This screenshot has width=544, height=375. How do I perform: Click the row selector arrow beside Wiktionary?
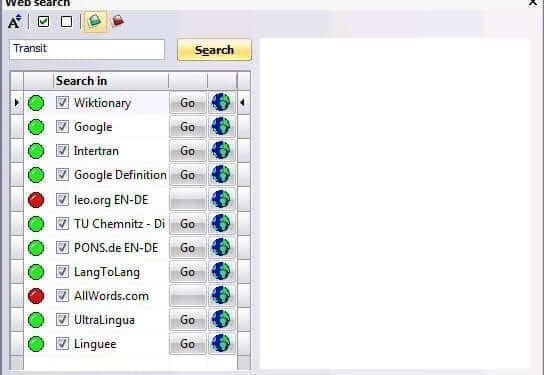click(16, 103)
